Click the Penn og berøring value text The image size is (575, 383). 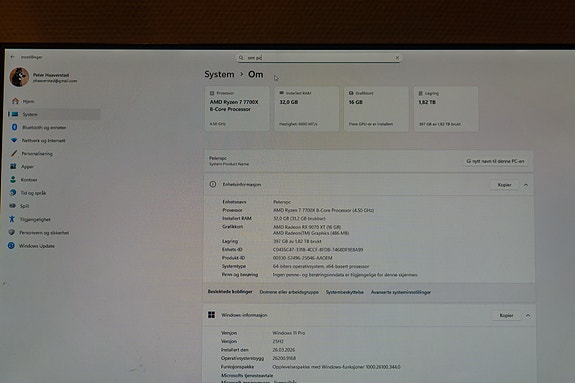pos(345,275)
